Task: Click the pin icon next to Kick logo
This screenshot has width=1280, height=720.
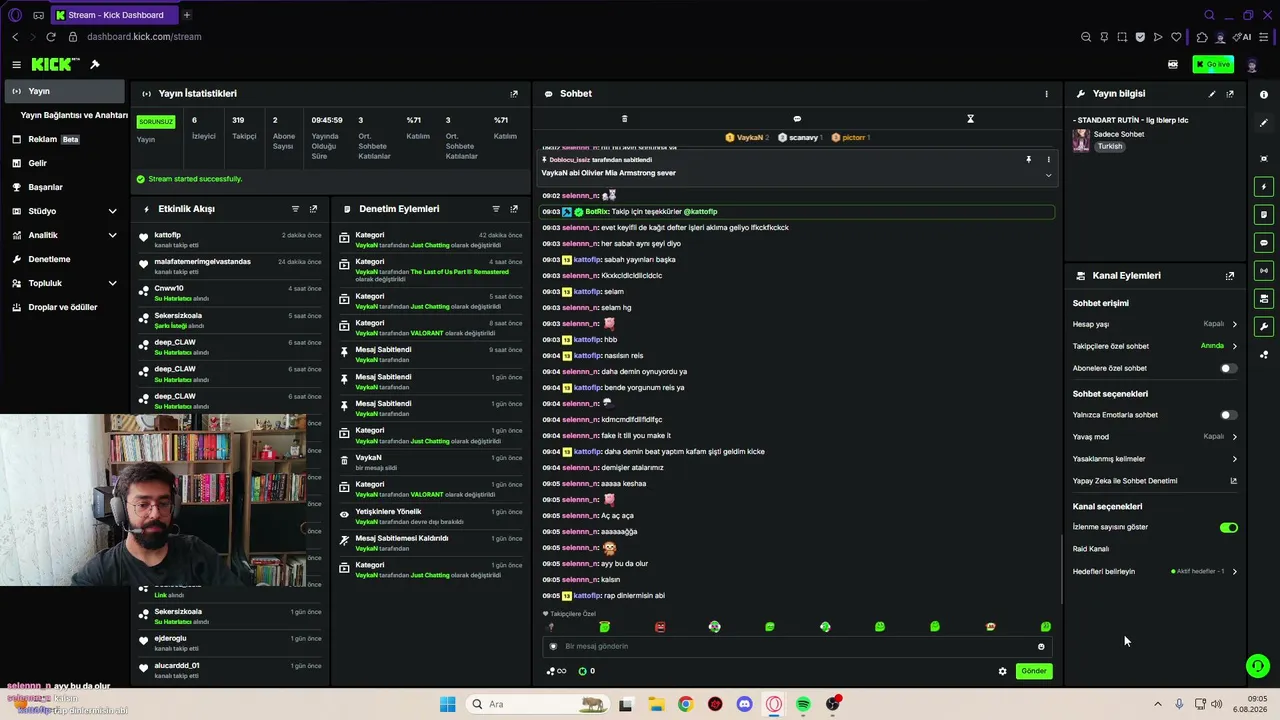Action: [95, 64]
